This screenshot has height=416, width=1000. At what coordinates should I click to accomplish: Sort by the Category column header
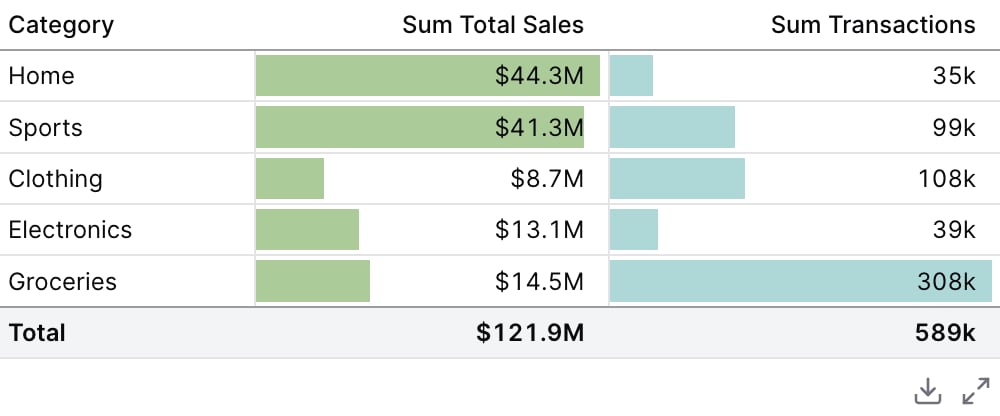click(61, 26)
